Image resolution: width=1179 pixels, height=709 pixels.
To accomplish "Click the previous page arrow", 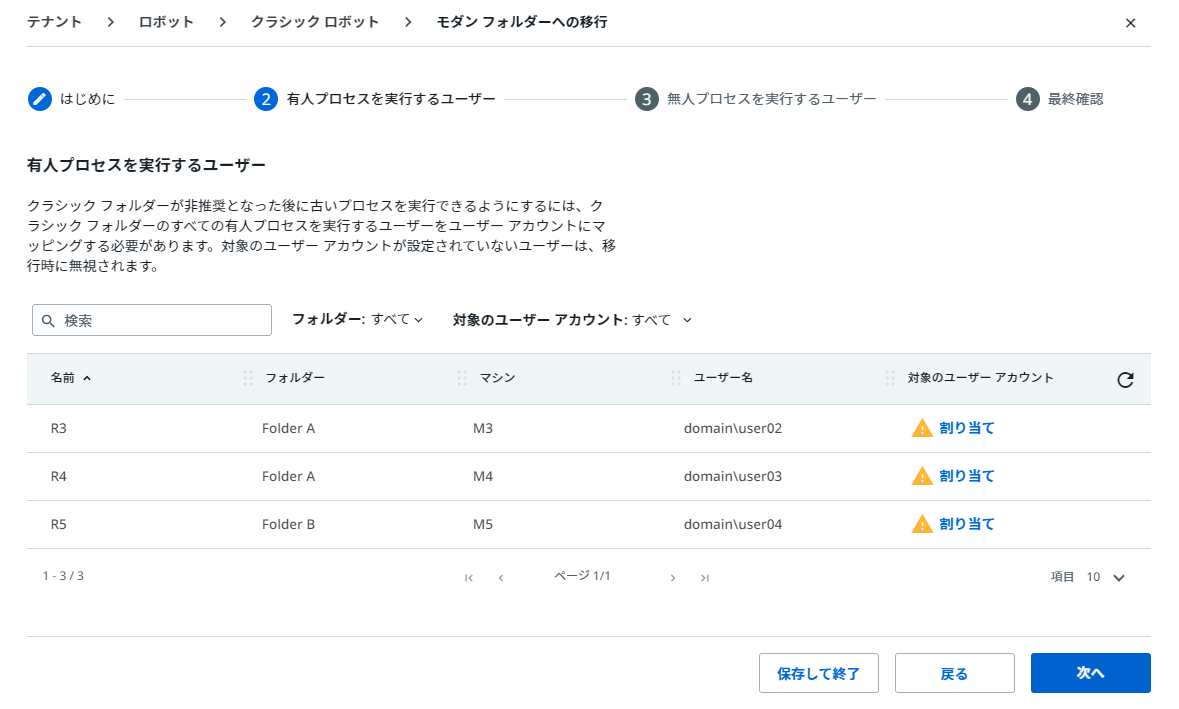I will 500,577.
